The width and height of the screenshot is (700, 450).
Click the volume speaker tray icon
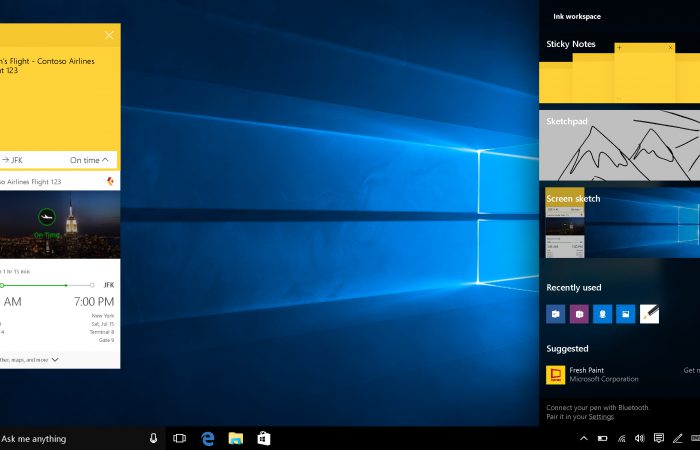click(640, 438)
